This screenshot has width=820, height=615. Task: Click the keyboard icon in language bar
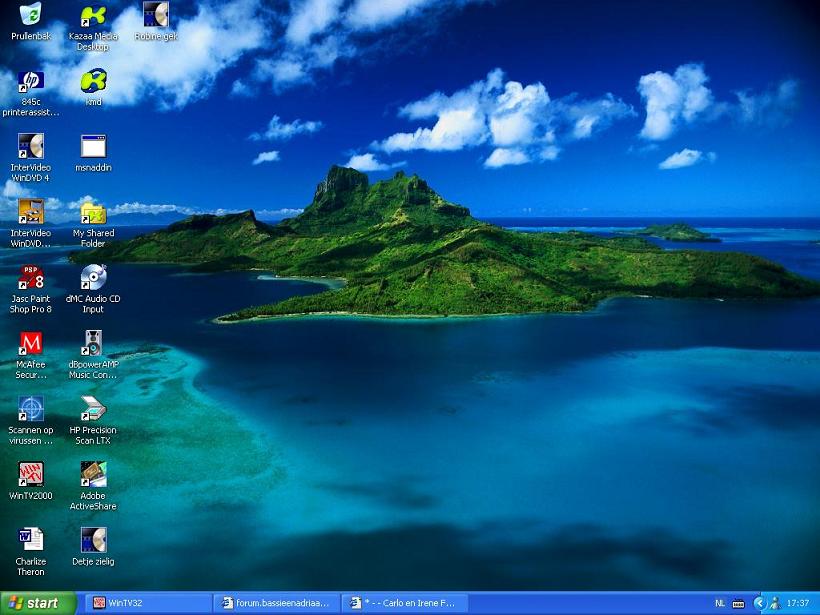click(x=738, y=603)
